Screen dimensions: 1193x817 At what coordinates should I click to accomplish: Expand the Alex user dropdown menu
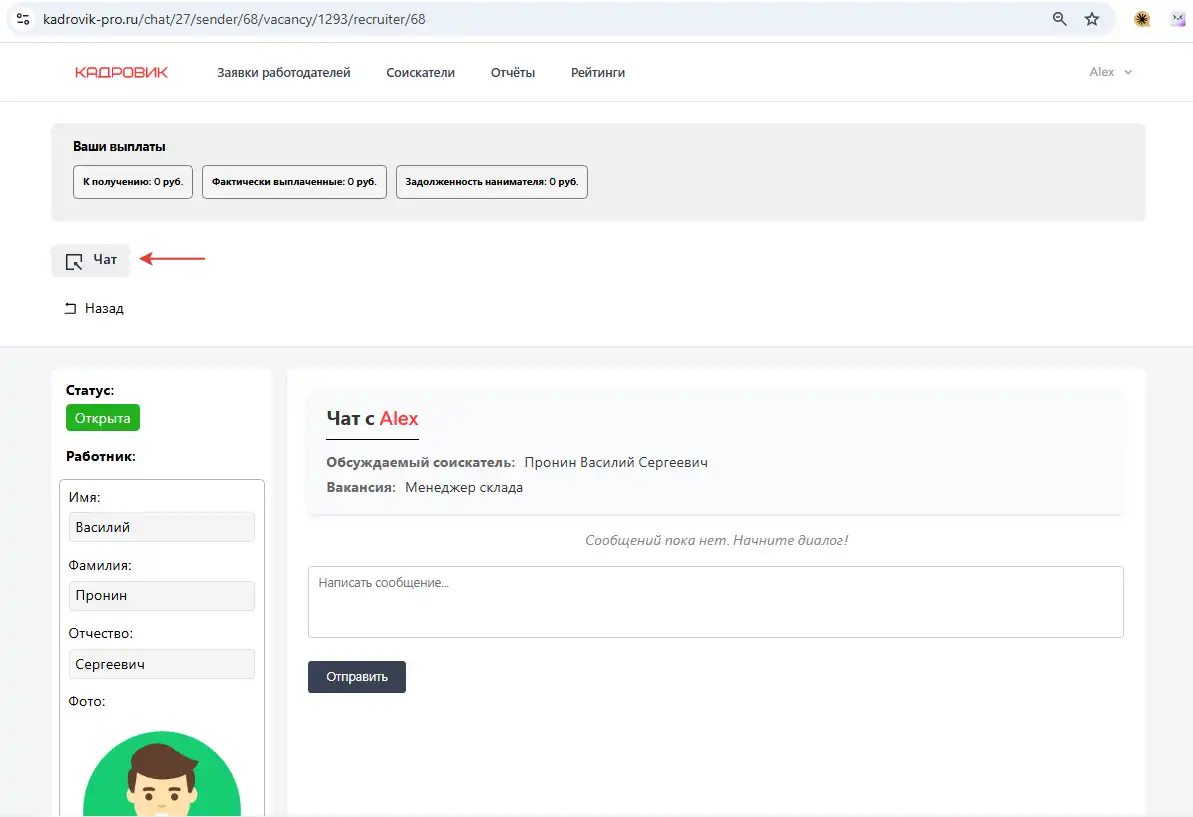click(x=1110, y=72)
